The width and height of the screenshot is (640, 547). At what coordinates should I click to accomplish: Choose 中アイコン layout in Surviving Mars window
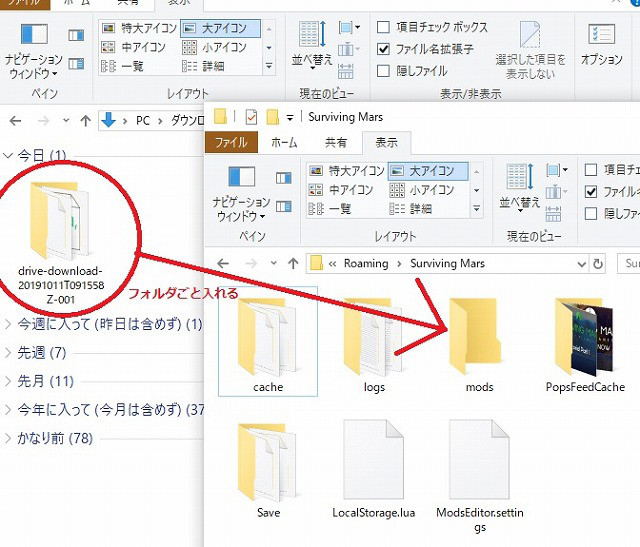click(x=341, y=190)
